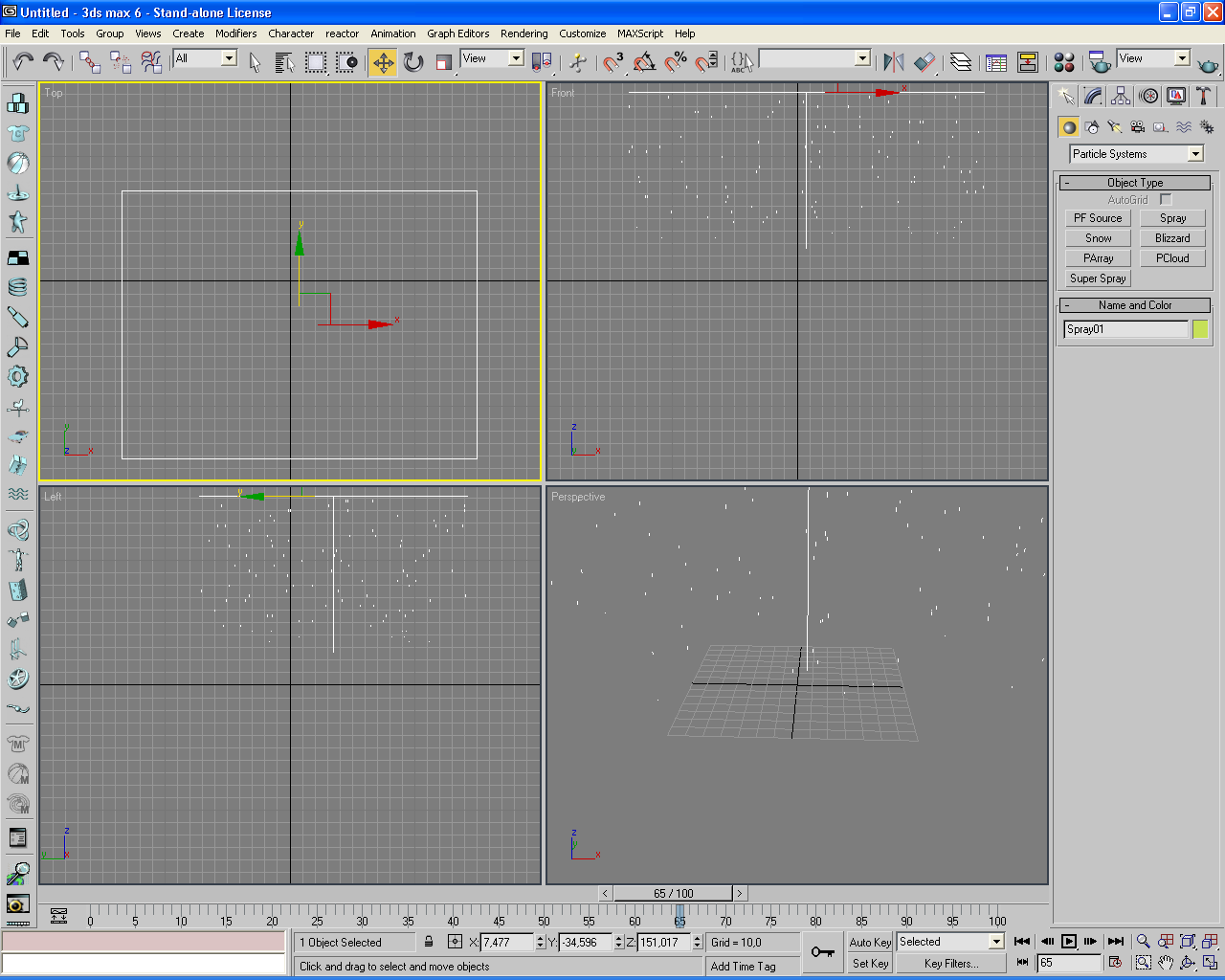Click the Redo arrow in the toolbar
This screenshot has height=980, width=1225.
coord(54,62)
